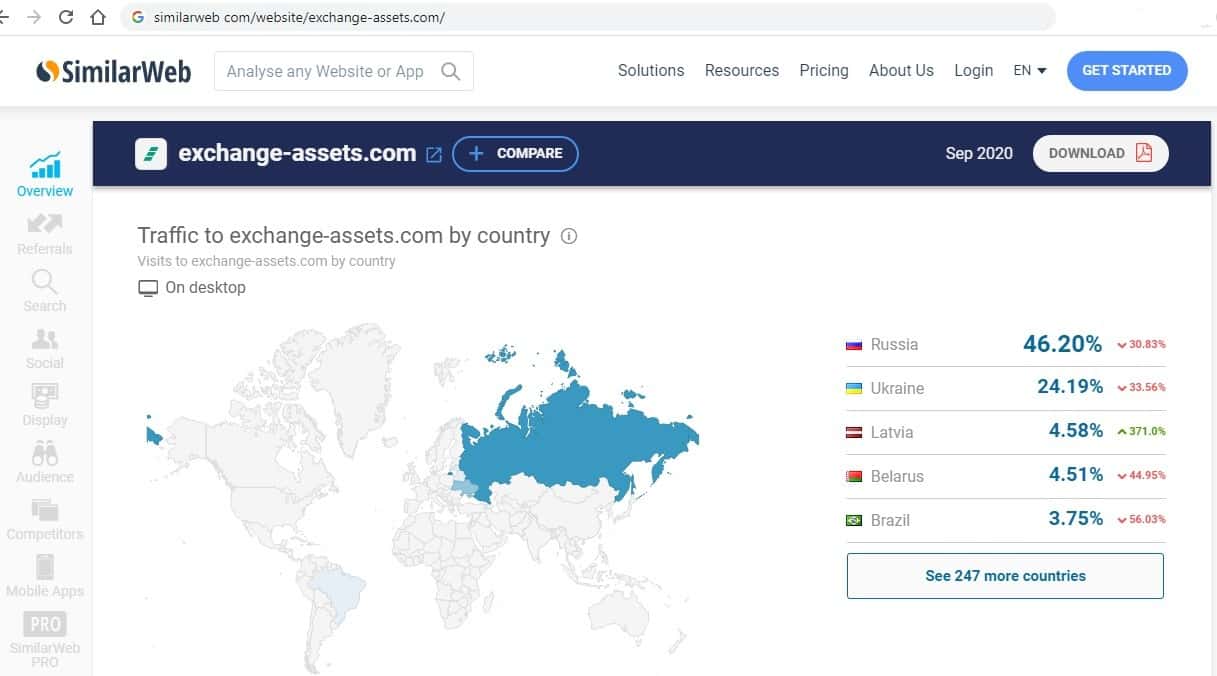Click Ukraine's 33.56% decrease indicator

coord(1141,389)
